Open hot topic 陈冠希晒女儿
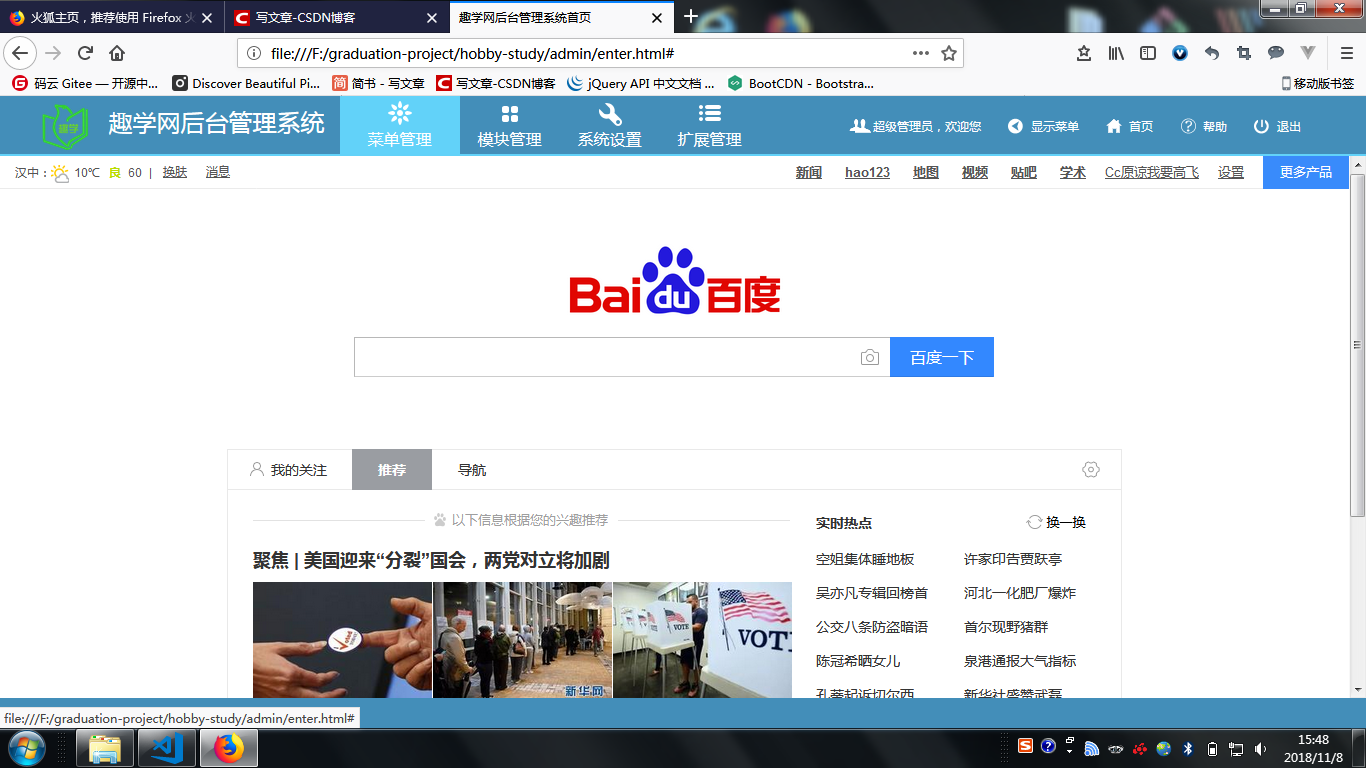Image resolution: width=1366 pixels, height=768 pixels. 858,661
